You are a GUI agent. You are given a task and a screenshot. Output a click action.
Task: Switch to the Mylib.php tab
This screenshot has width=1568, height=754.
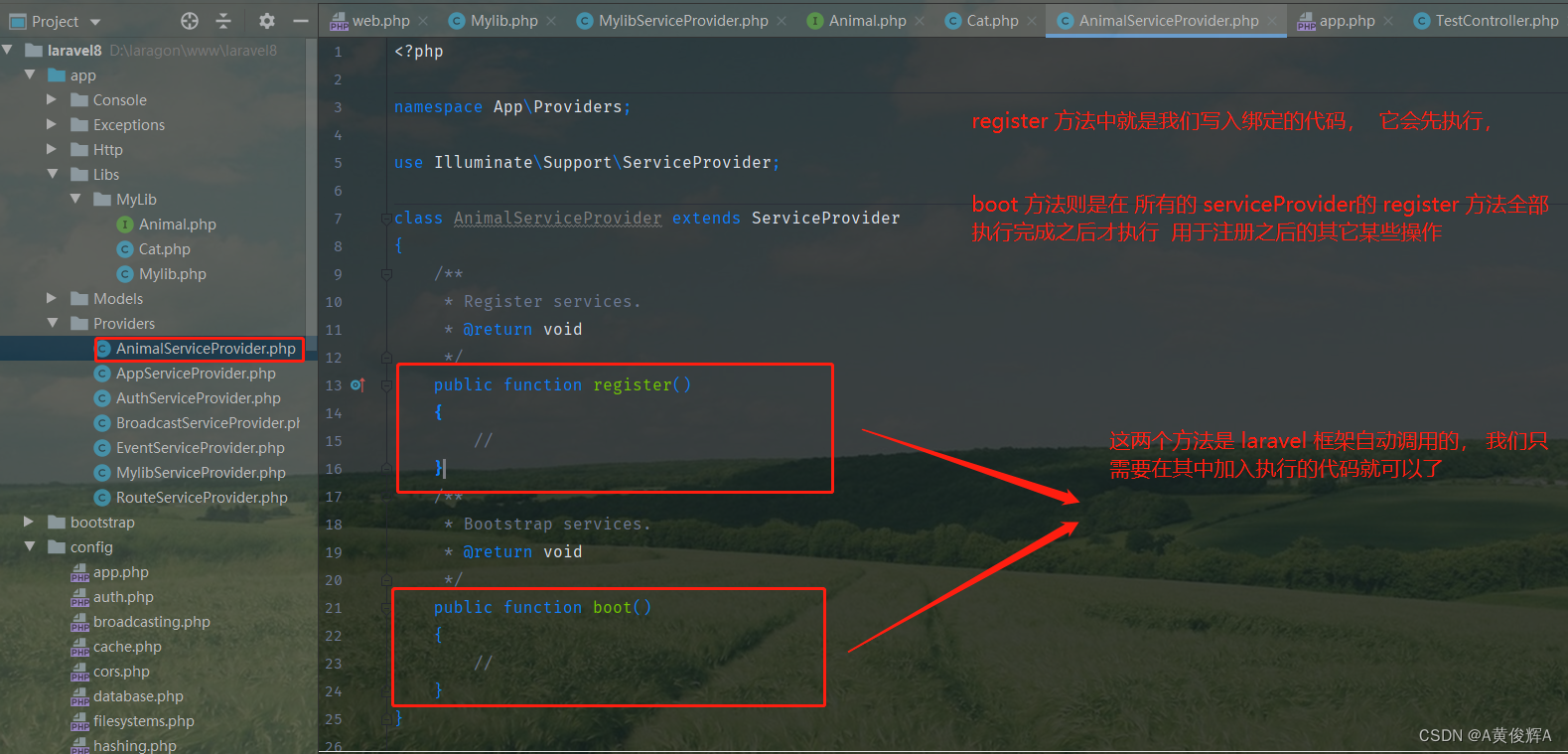click(x=504, y=21)
